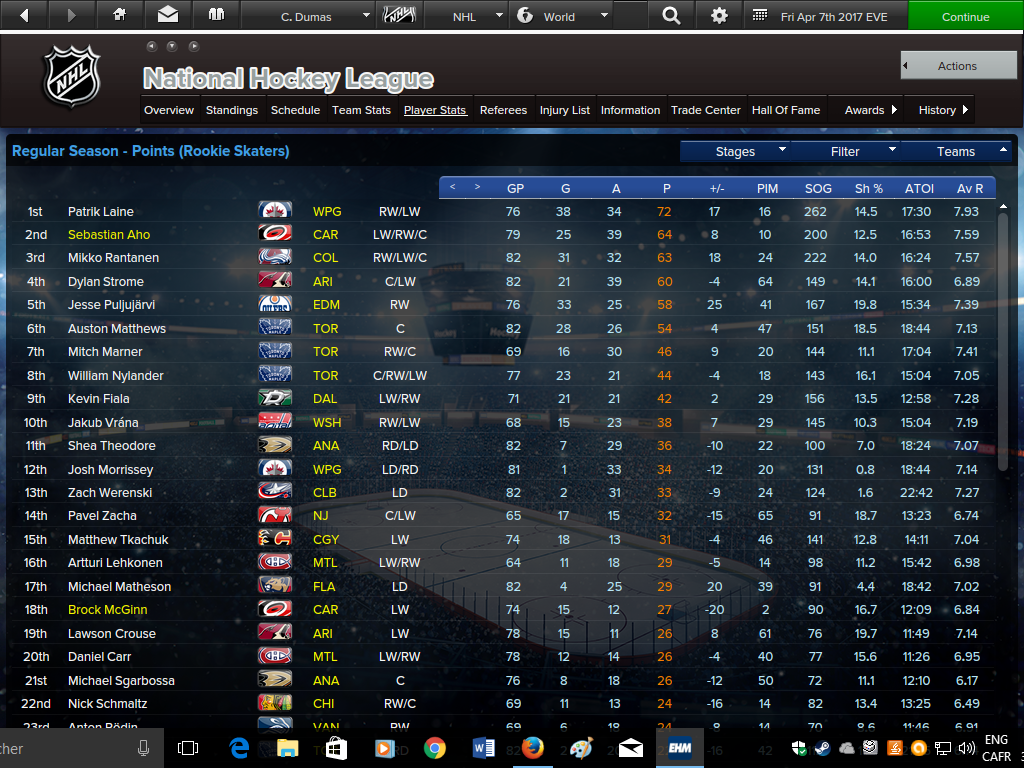Open Microsoft Edge from the taskbar
This screenshot has height=768, width=1024.
click(239, 748)
